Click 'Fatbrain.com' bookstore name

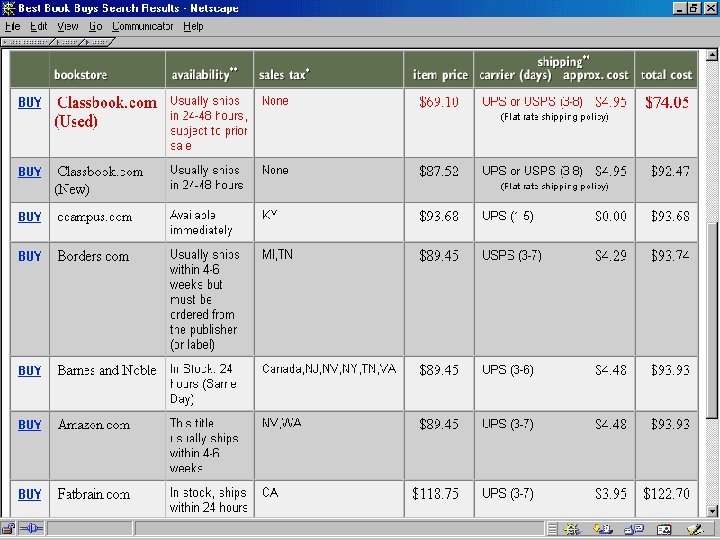(94, 495)
